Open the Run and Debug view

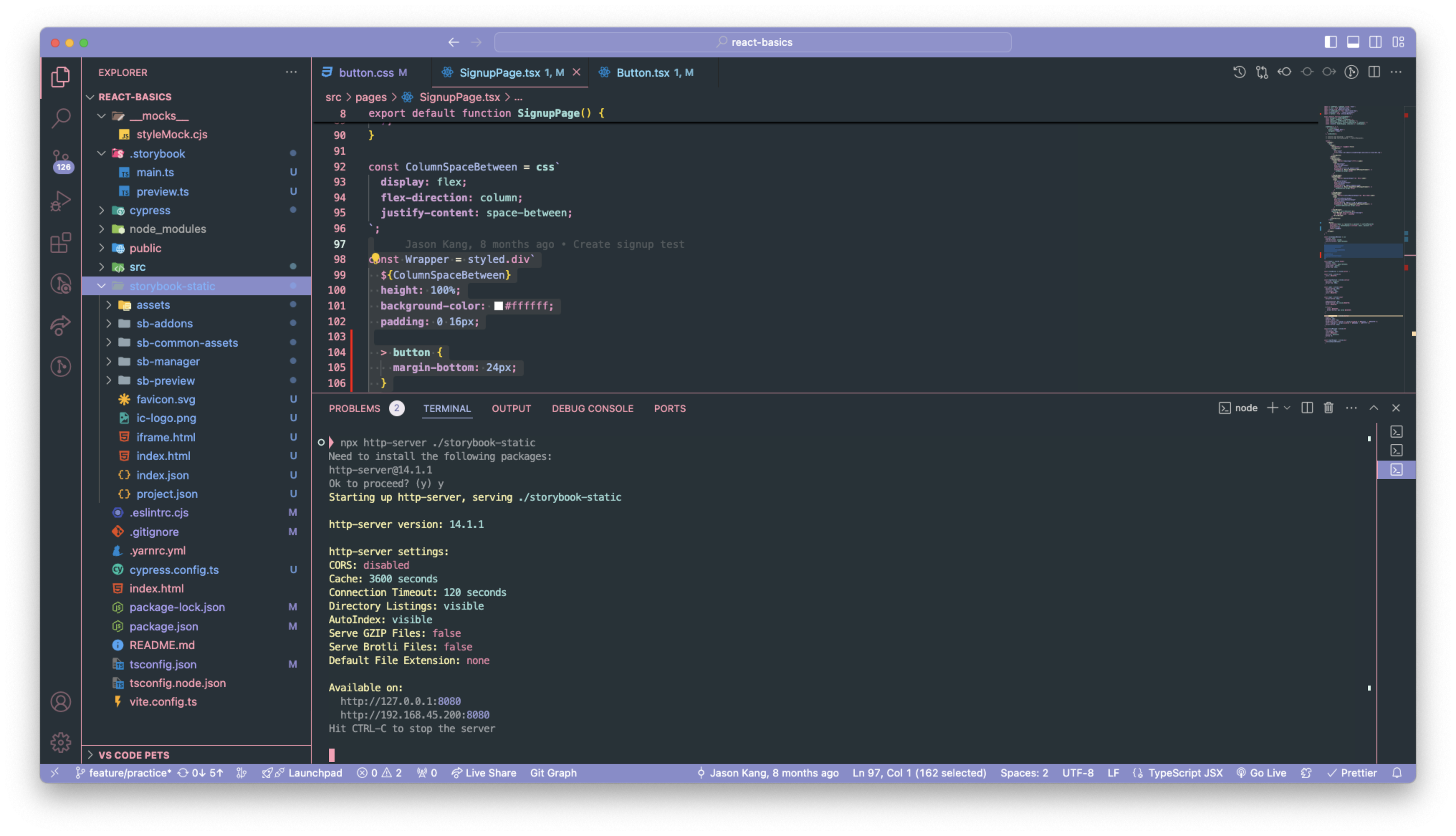pyautogui.click(x=60, y=201)
